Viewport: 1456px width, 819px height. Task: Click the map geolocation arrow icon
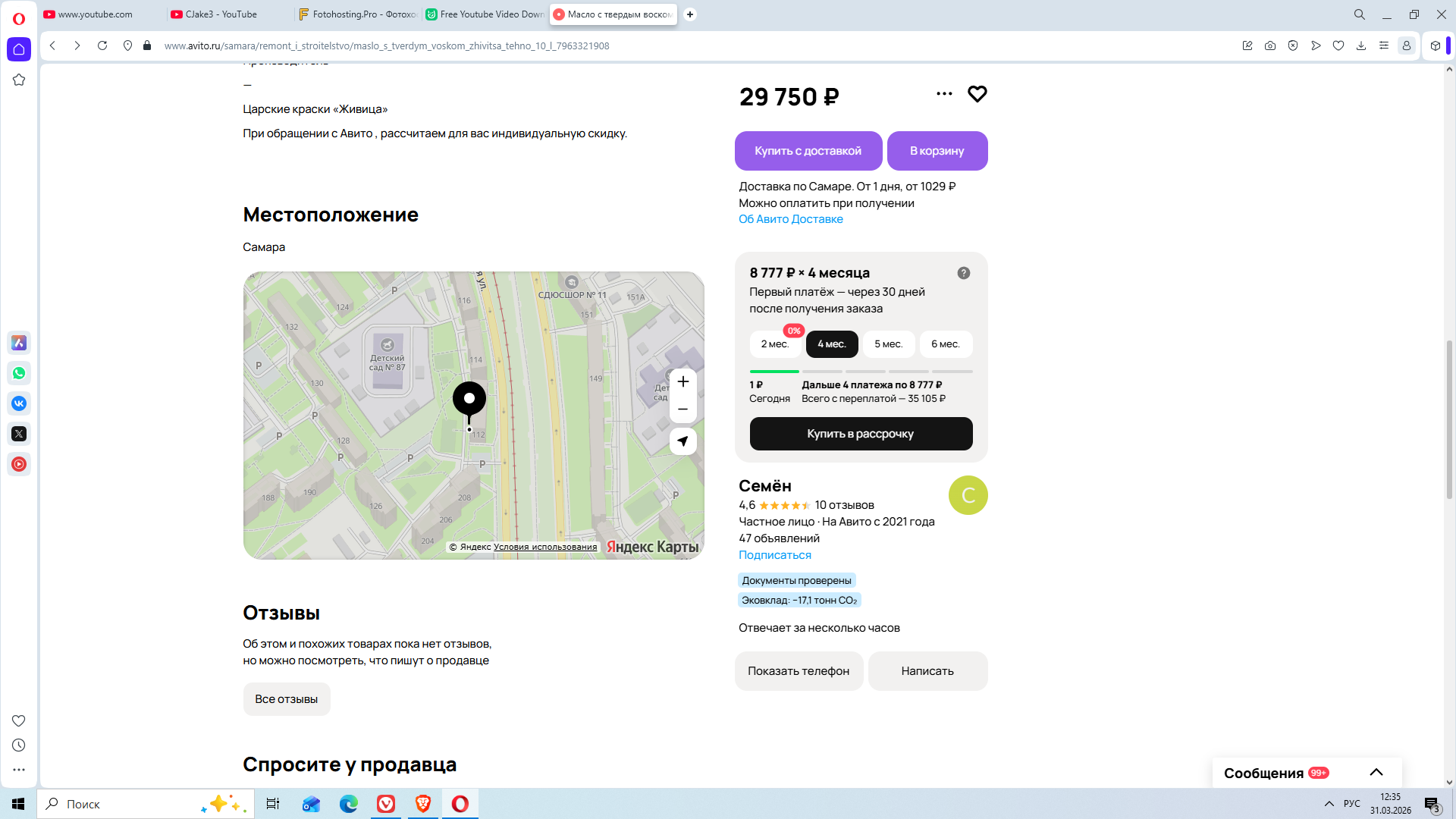point(682,441)
